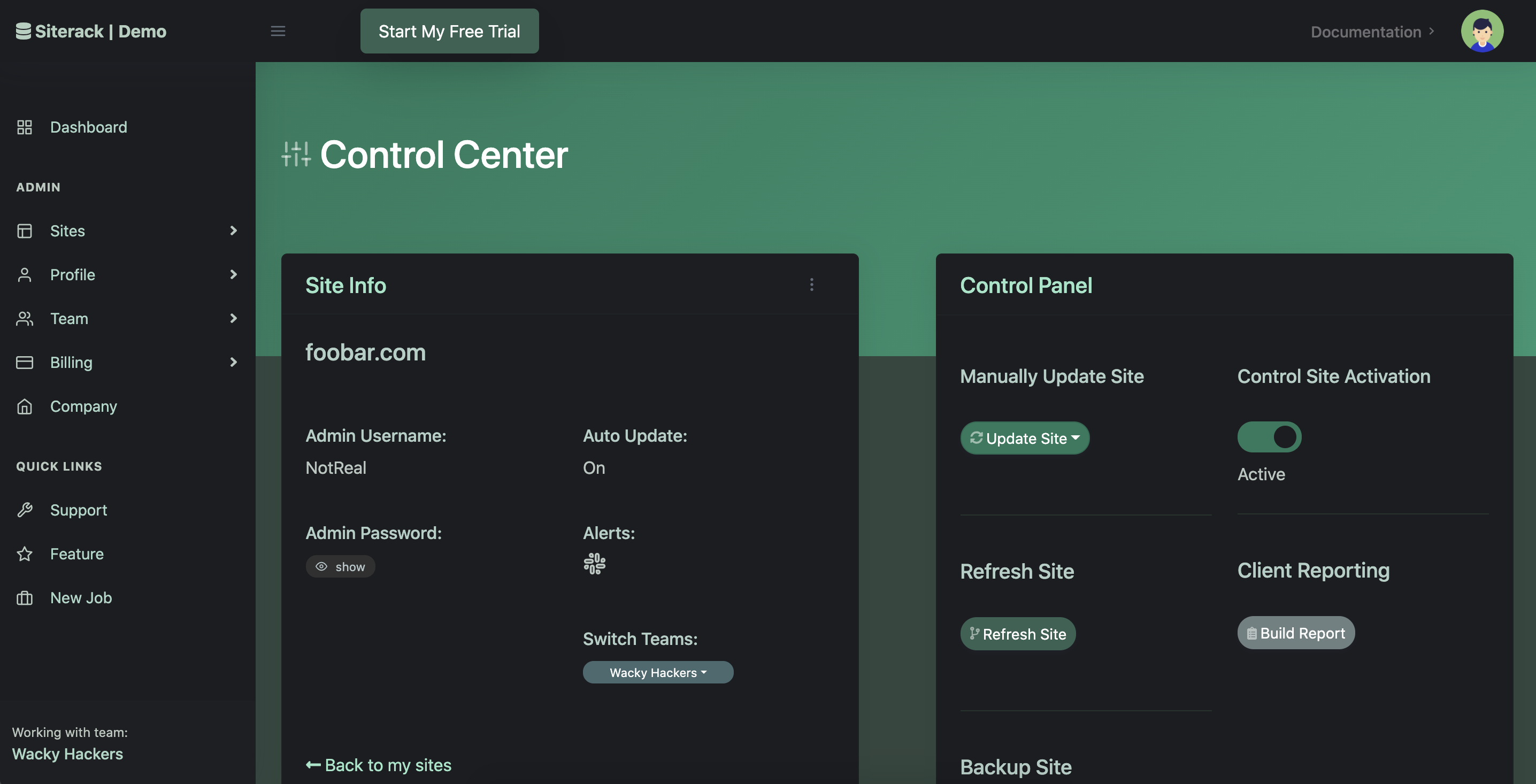The image size is (1536, 784).
Task: Click the Start My Free Trial button
Action: pos(449,31)
